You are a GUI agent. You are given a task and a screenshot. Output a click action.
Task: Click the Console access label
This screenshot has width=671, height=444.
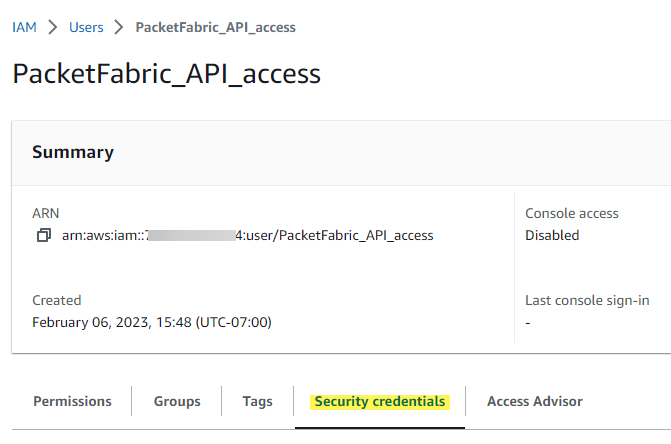tap(572, 213)
